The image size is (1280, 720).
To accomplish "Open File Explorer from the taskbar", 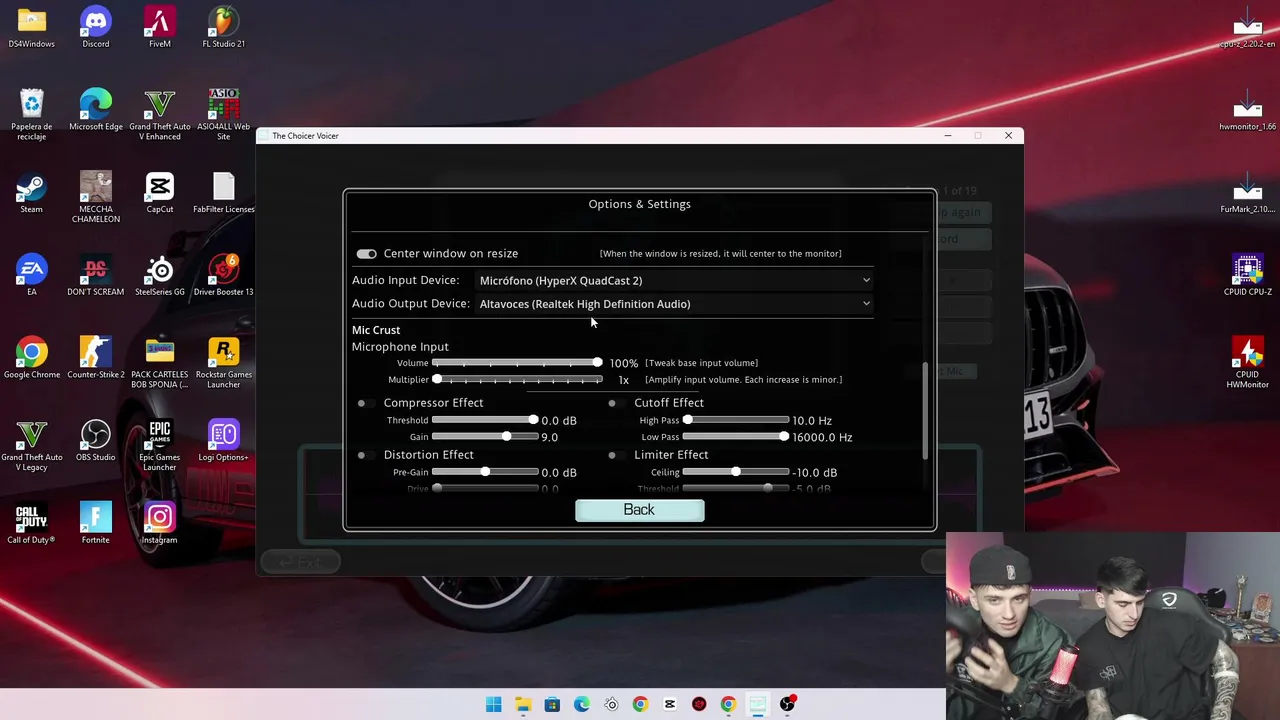I will [523, 704].
